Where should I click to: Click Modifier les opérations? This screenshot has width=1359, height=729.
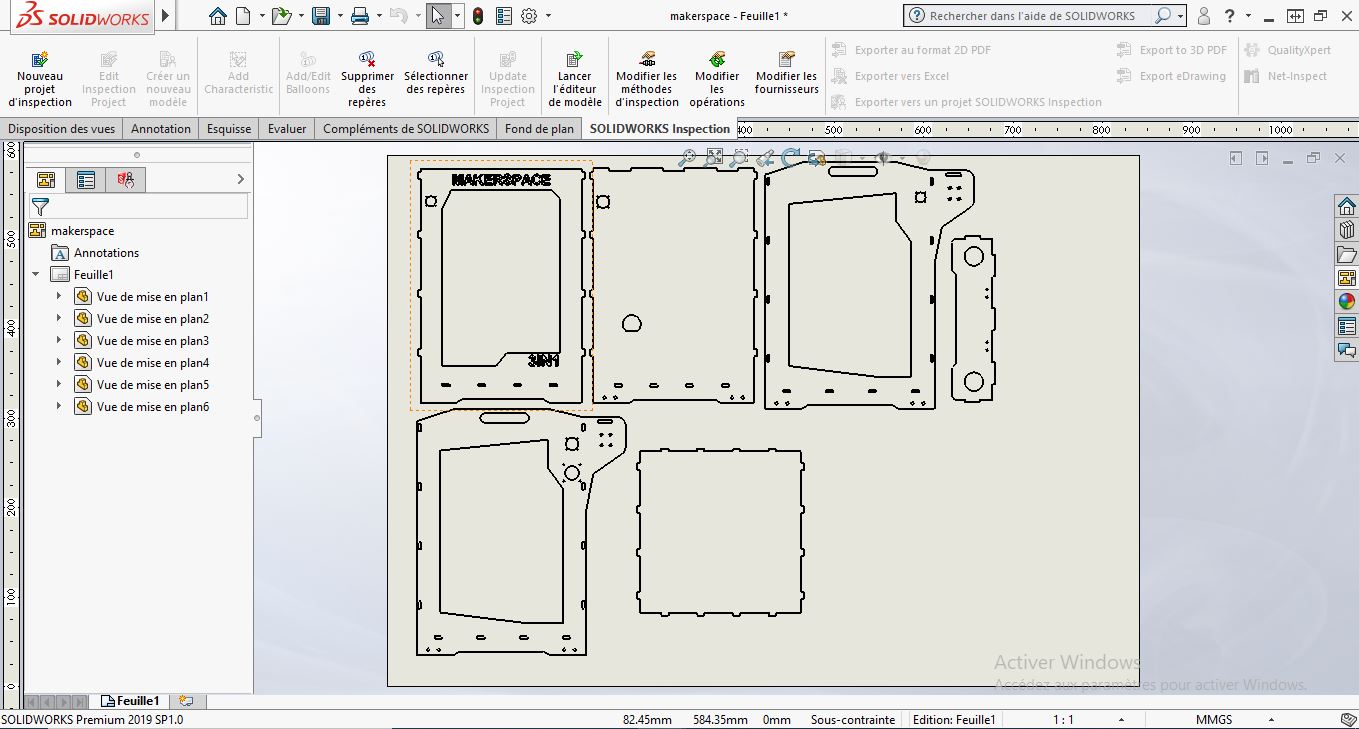[717, 80]
